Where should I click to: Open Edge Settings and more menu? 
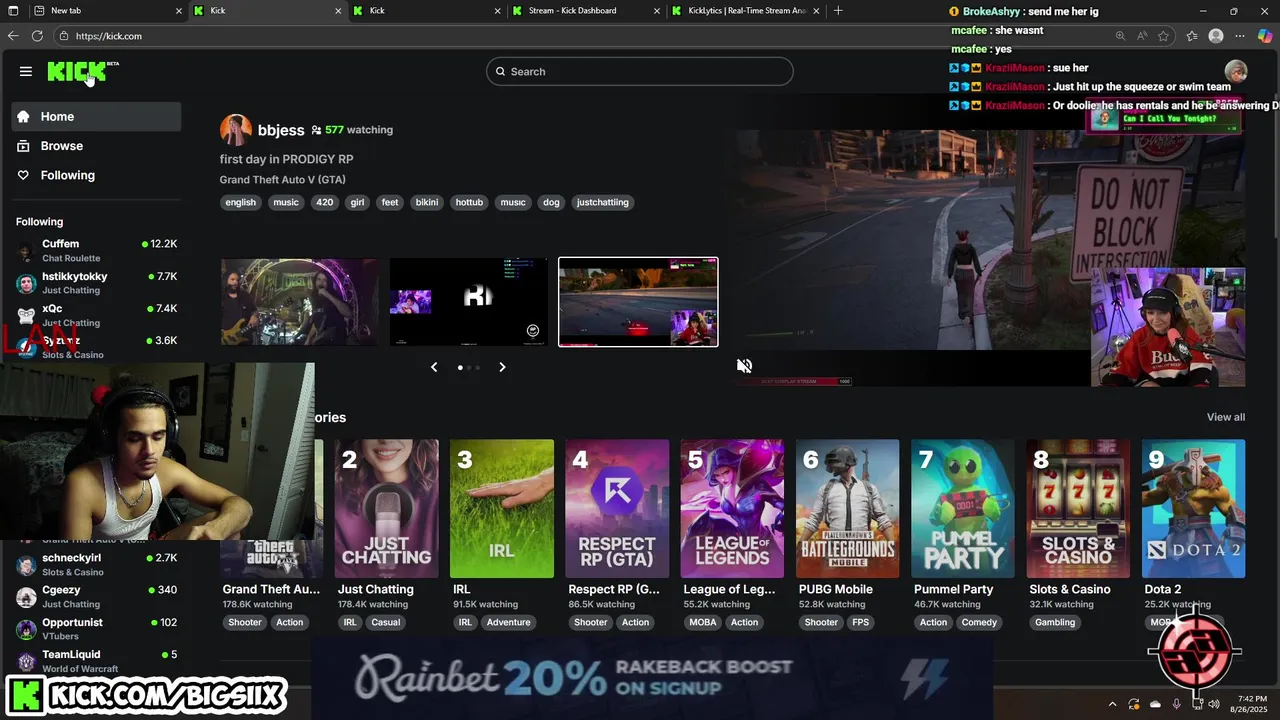(1241, 36)
